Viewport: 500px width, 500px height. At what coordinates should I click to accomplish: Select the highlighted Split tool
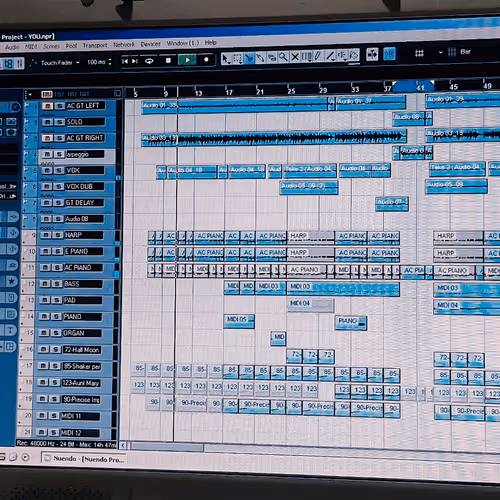(x=249, y=58)
